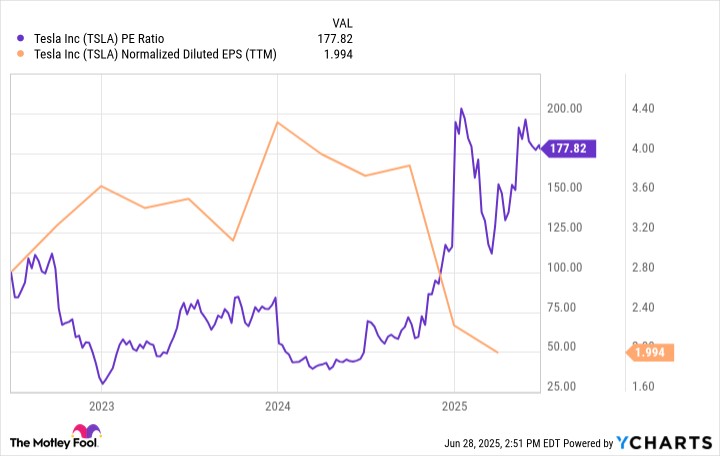Click the 1.994 value in legend
The width and height of the screenshot is (720, 456).
(x=338, y=54)
